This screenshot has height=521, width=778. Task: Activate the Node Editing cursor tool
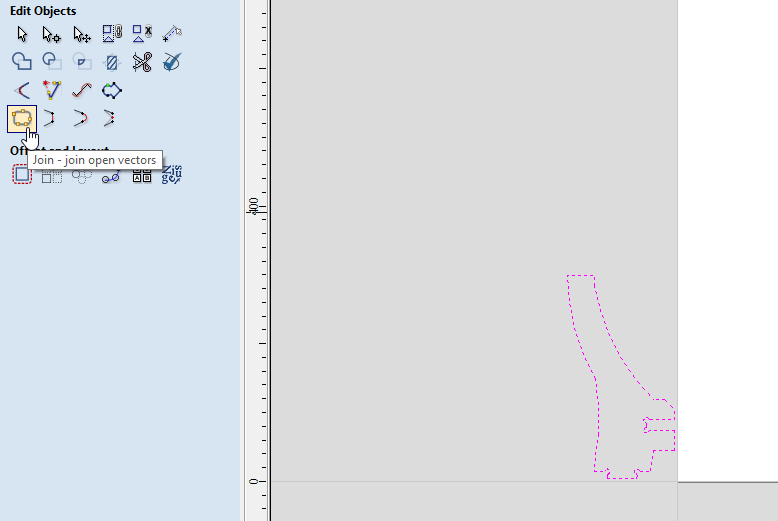51,34
